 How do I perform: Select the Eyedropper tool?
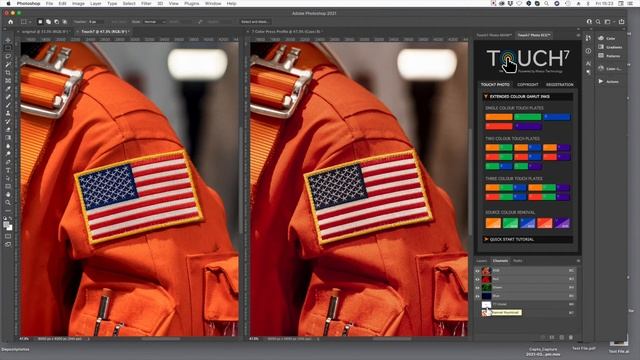pos(8,89)
